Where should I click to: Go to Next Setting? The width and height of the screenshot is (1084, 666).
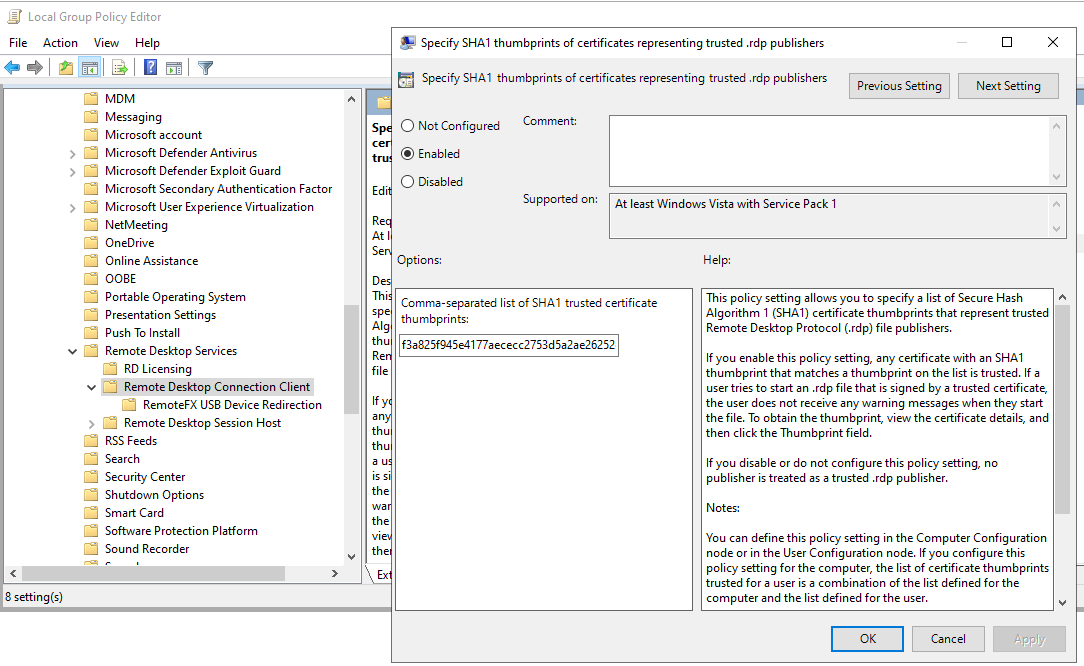point(1008,86)
